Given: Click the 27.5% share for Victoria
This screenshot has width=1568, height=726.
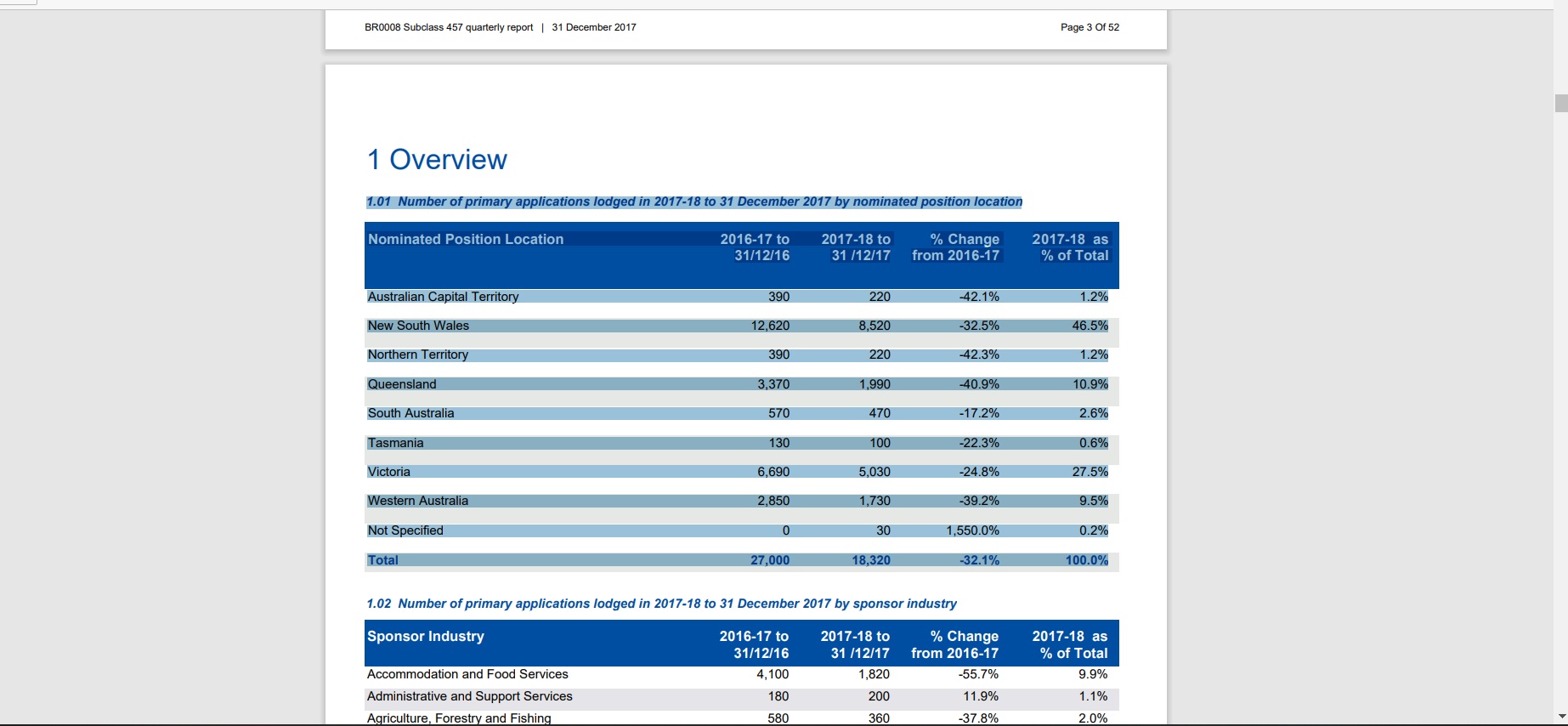Looking at the screenshot, I should (1090, 472).
